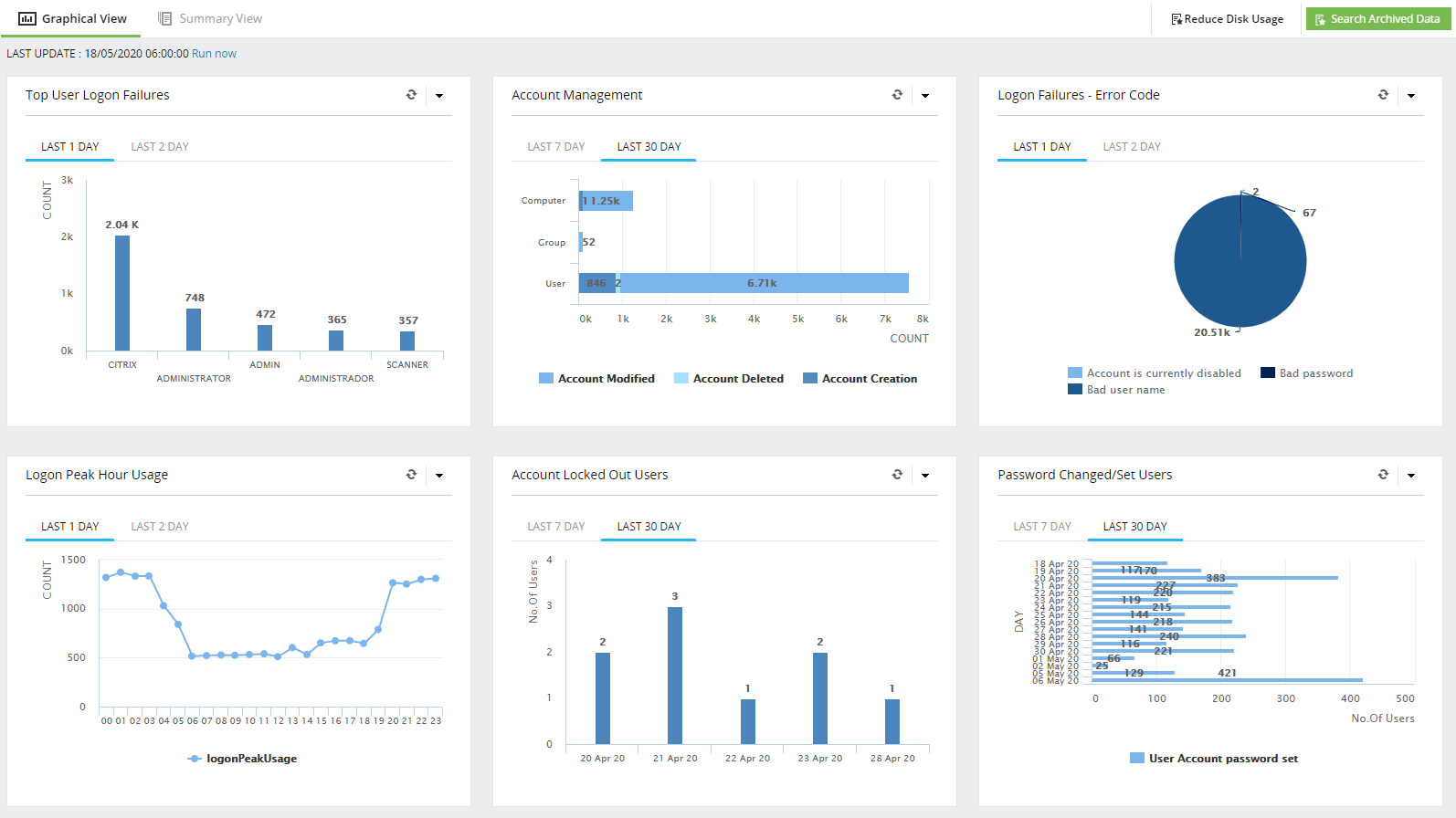Viewport: 1456px width, 818px height.
Task: Refresh the Logon Failures - Error Code widget
Action: tap(1383, 95)
